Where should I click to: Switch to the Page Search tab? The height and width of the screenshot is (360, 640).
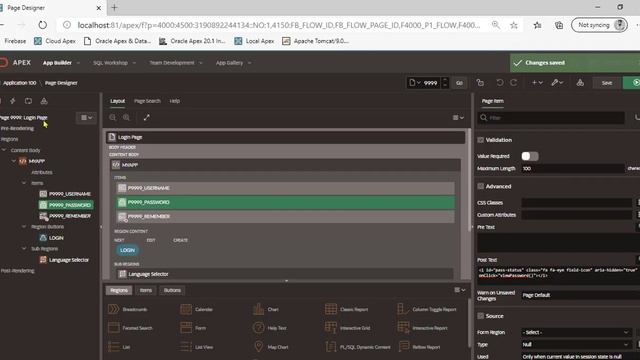click(147, 101)
